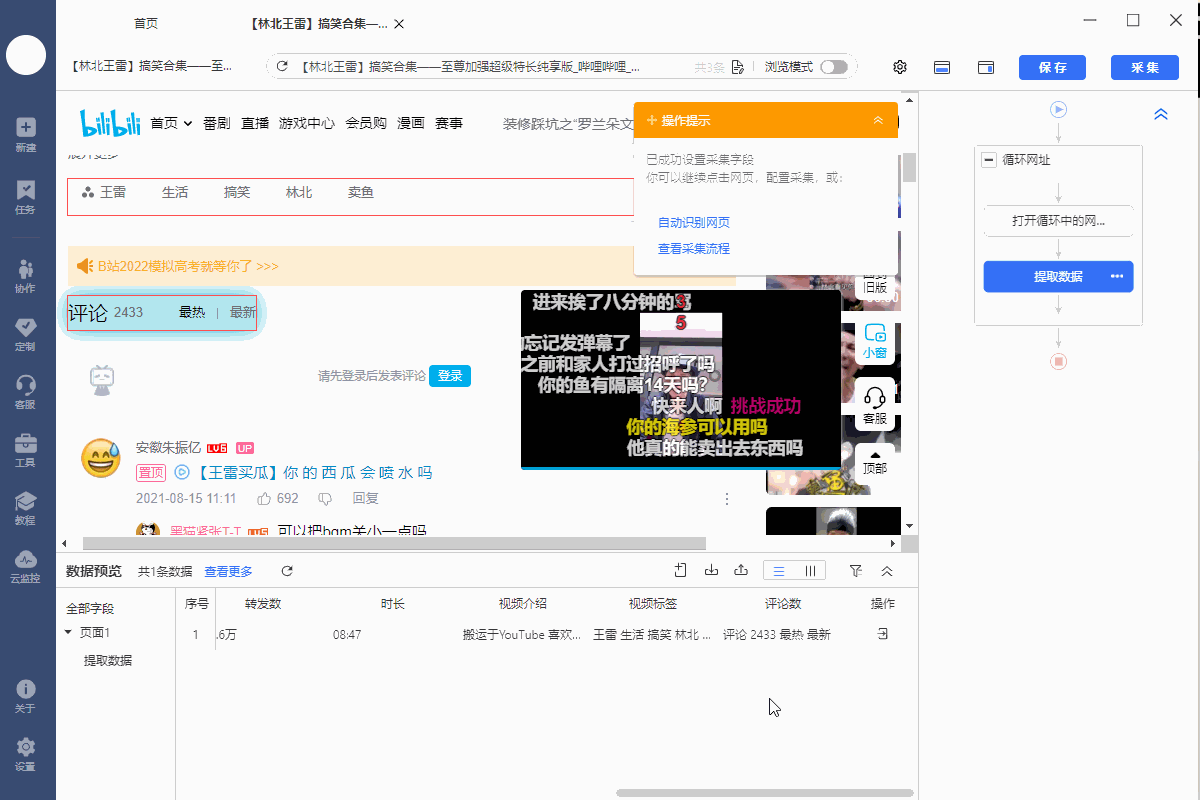Open 游戏中心 in bilibili navigation
The height and width of the screenshot is (800, 1200).
(x=307, y=123)
